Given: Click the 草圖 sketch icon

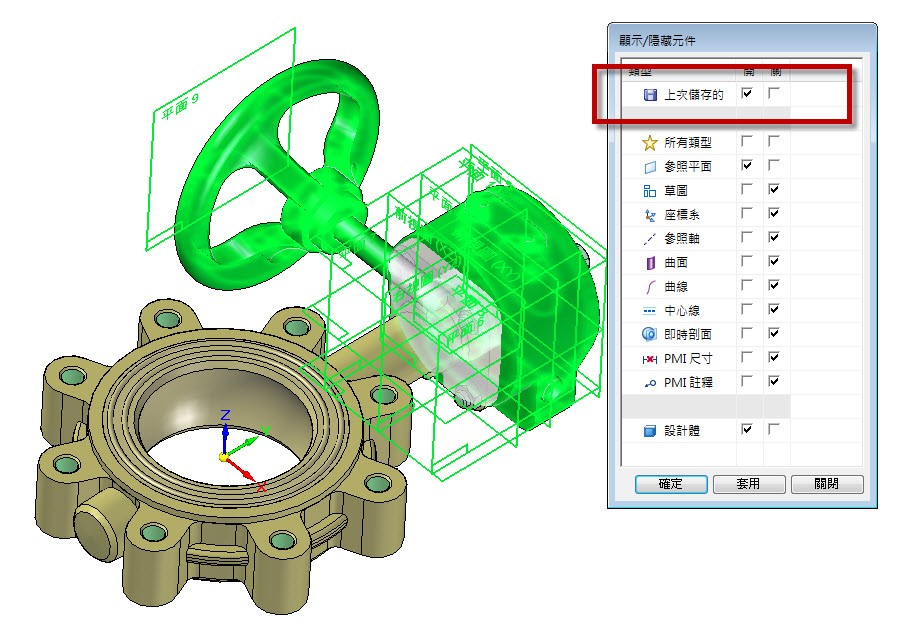Looking at the screenshot, I should (650, 191).
